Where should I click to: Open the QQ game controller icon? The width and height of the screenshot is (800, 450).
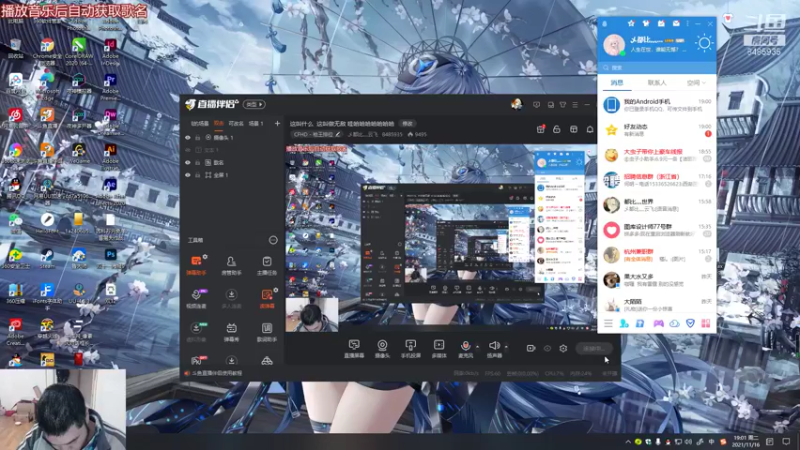pyautogui.click(x=659, y=323)
